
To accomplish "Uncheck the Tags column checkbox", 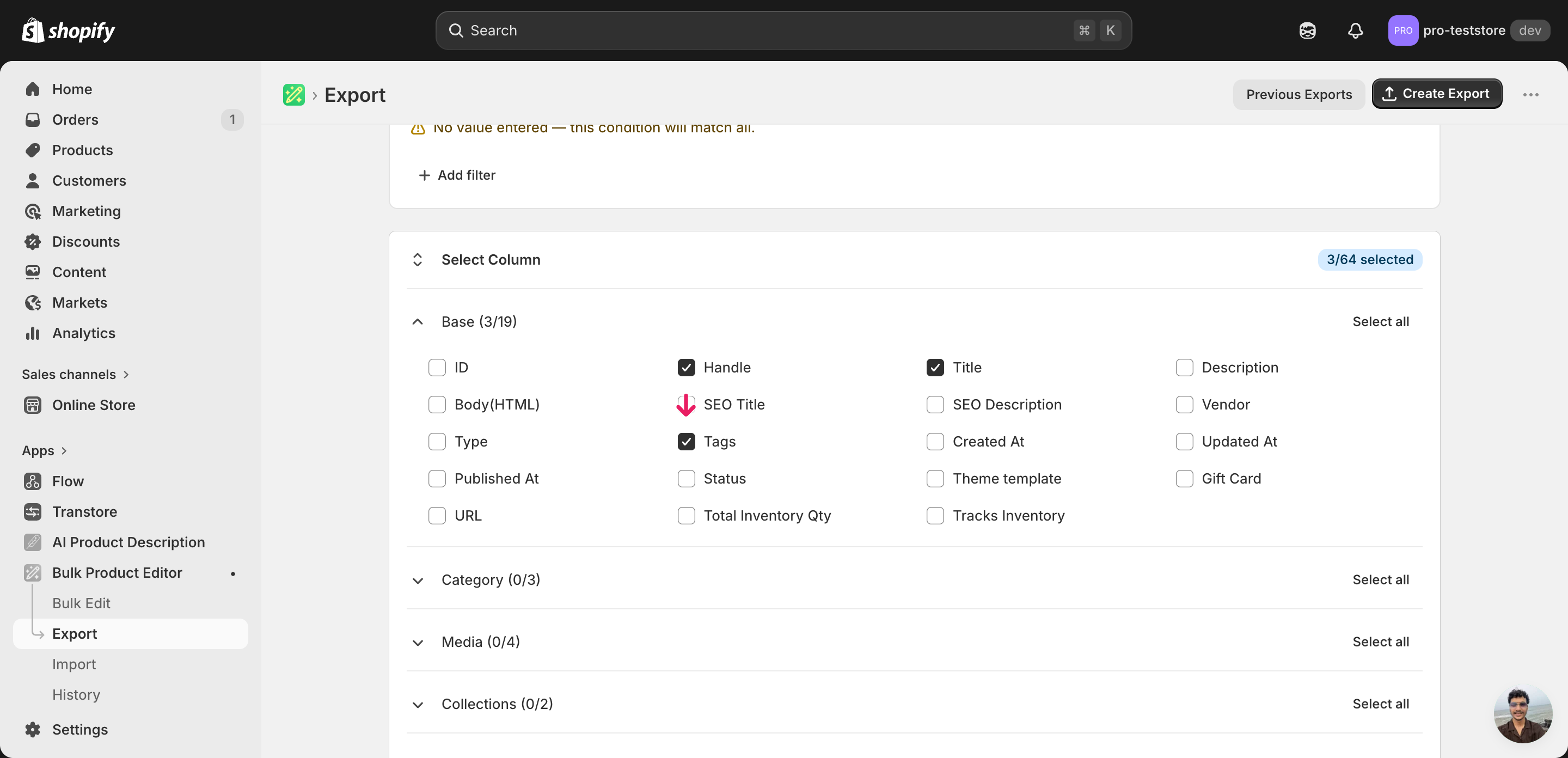I will (686, 442).
